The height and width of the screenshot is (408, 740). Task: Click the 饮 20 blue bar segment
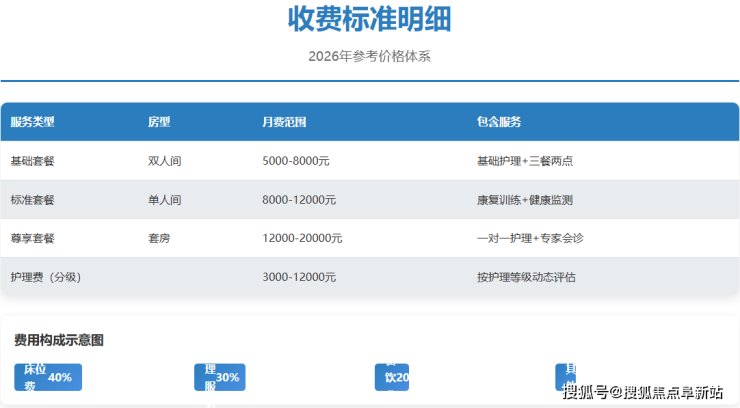(391, 377)
